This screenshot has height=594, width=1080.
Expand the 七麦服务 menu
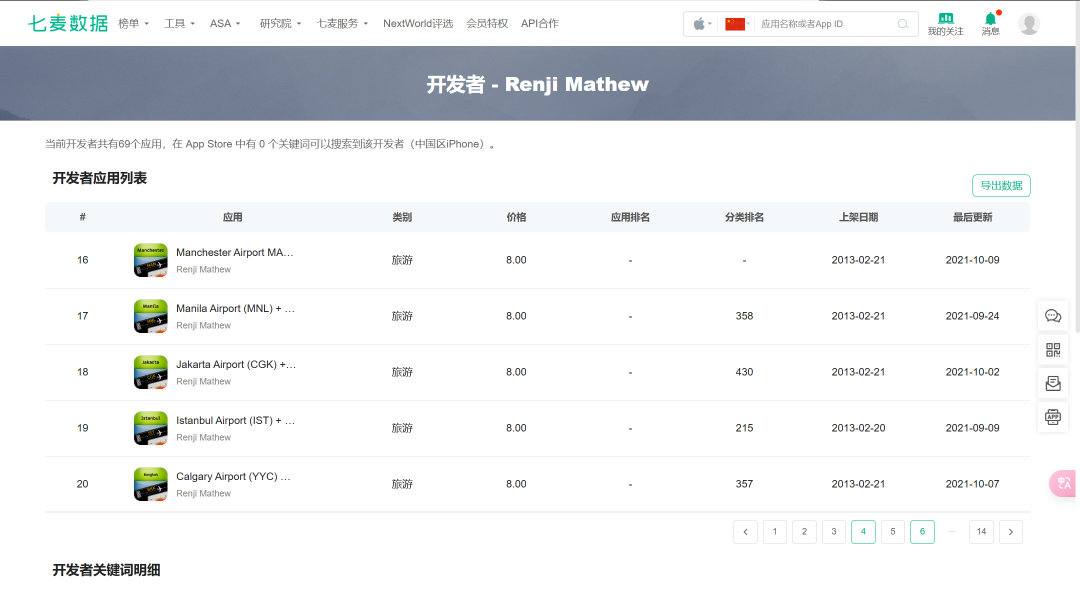[x=342, y=23]
